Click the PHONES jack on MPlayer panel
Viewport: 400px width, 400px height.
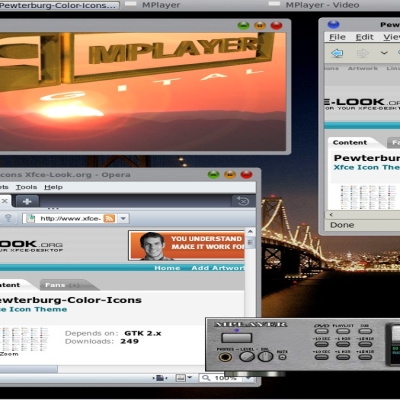(225, 357)
